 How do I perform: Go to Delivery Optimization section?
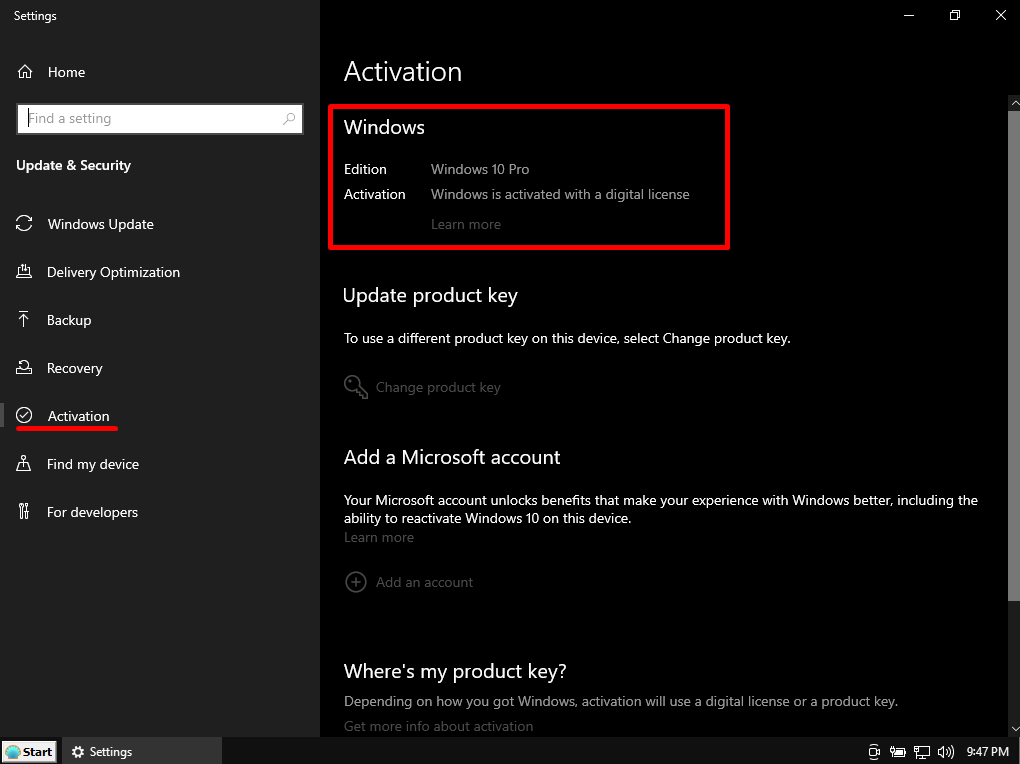113,272
